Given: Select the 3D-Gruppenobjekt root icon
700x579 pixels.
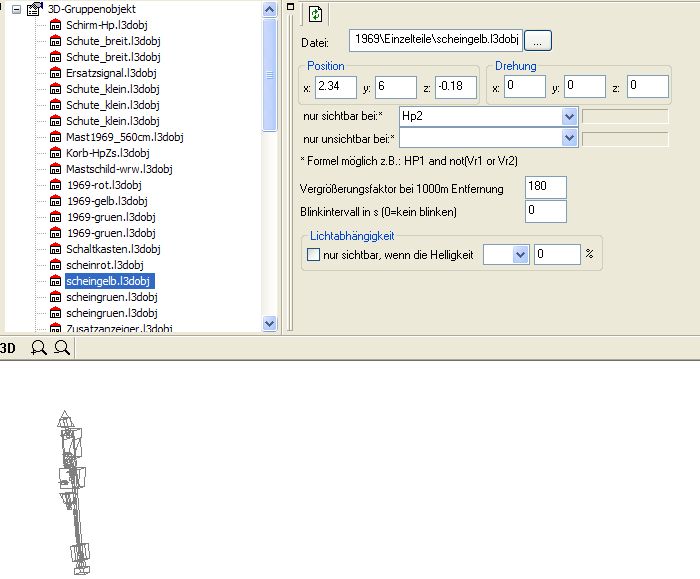Looking at the screenshot, I should 35,8.
